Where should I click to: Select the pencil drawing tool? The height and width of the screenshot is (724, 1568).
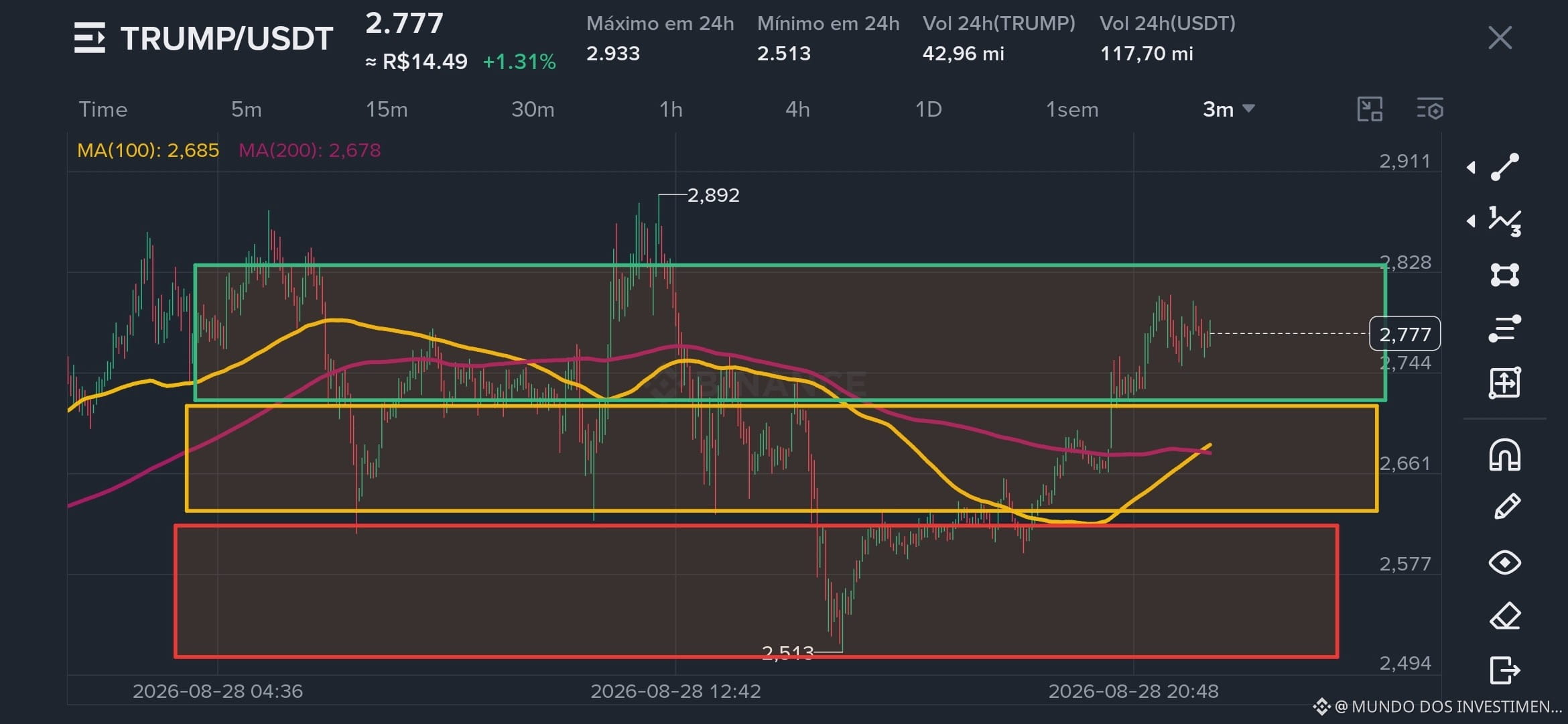coord(1507,507)
